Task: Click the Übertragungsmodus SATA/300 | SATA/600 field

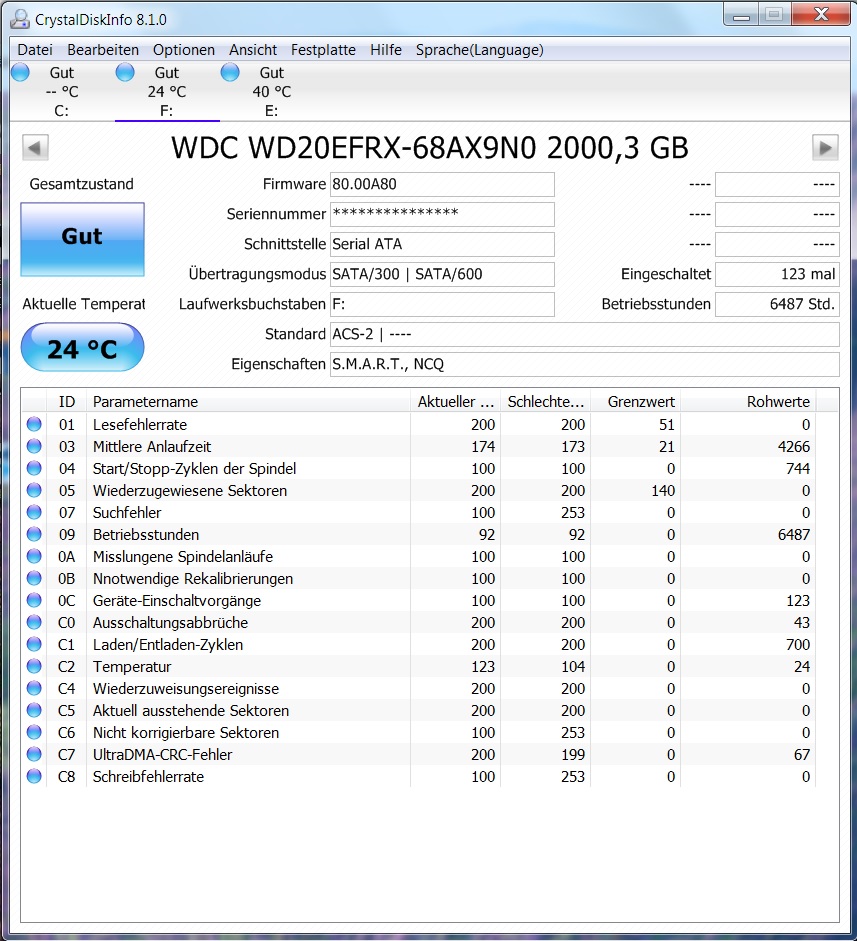Action: tap(442, 274)
